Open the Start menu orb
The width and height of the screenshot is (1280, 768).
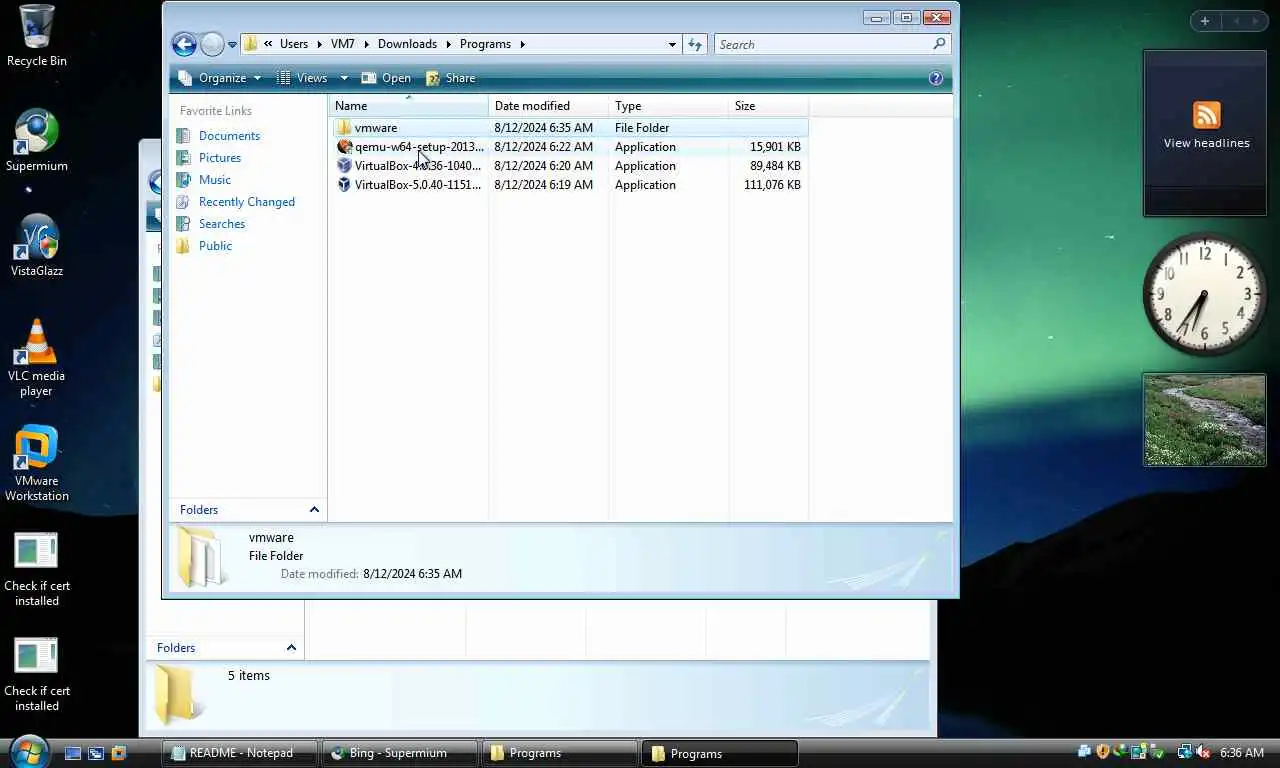coord(28,752)
